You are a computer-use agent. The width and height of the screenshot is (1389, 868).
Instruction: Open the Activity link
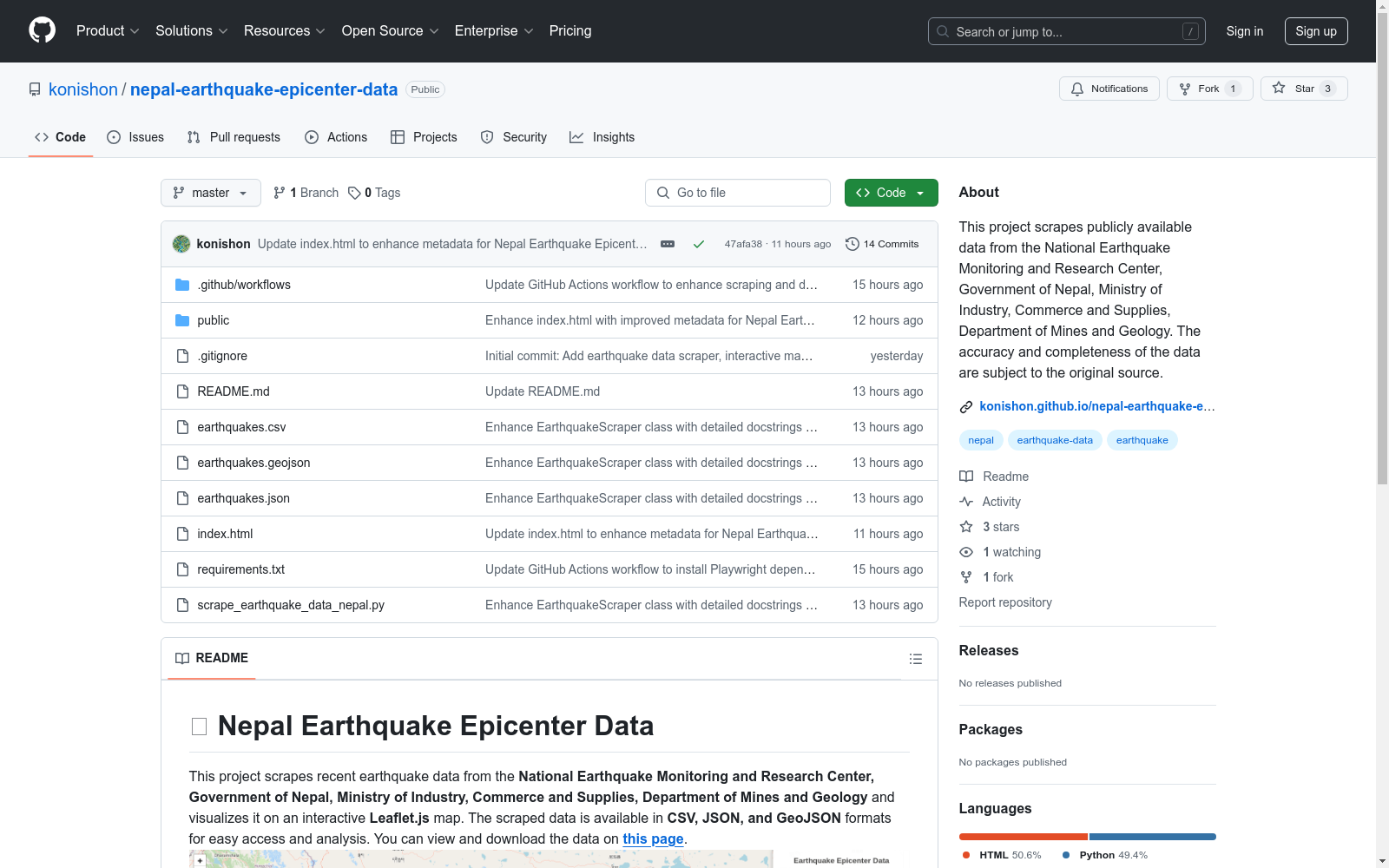[991, 502]
